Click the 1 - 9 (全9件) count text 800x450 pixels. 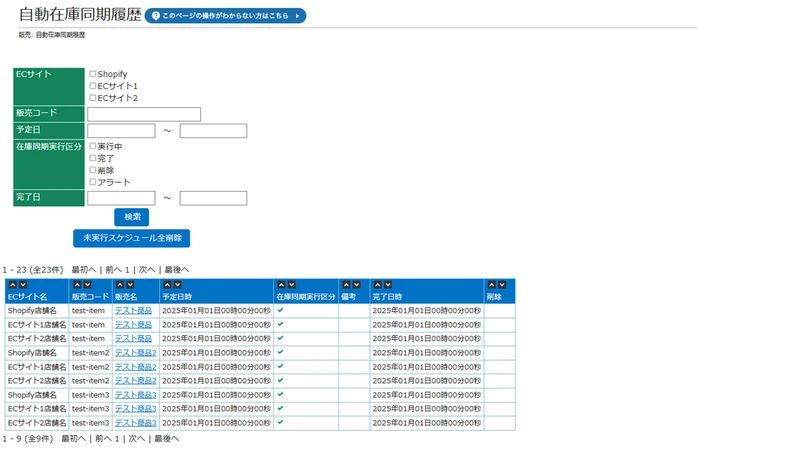point(28,439)
